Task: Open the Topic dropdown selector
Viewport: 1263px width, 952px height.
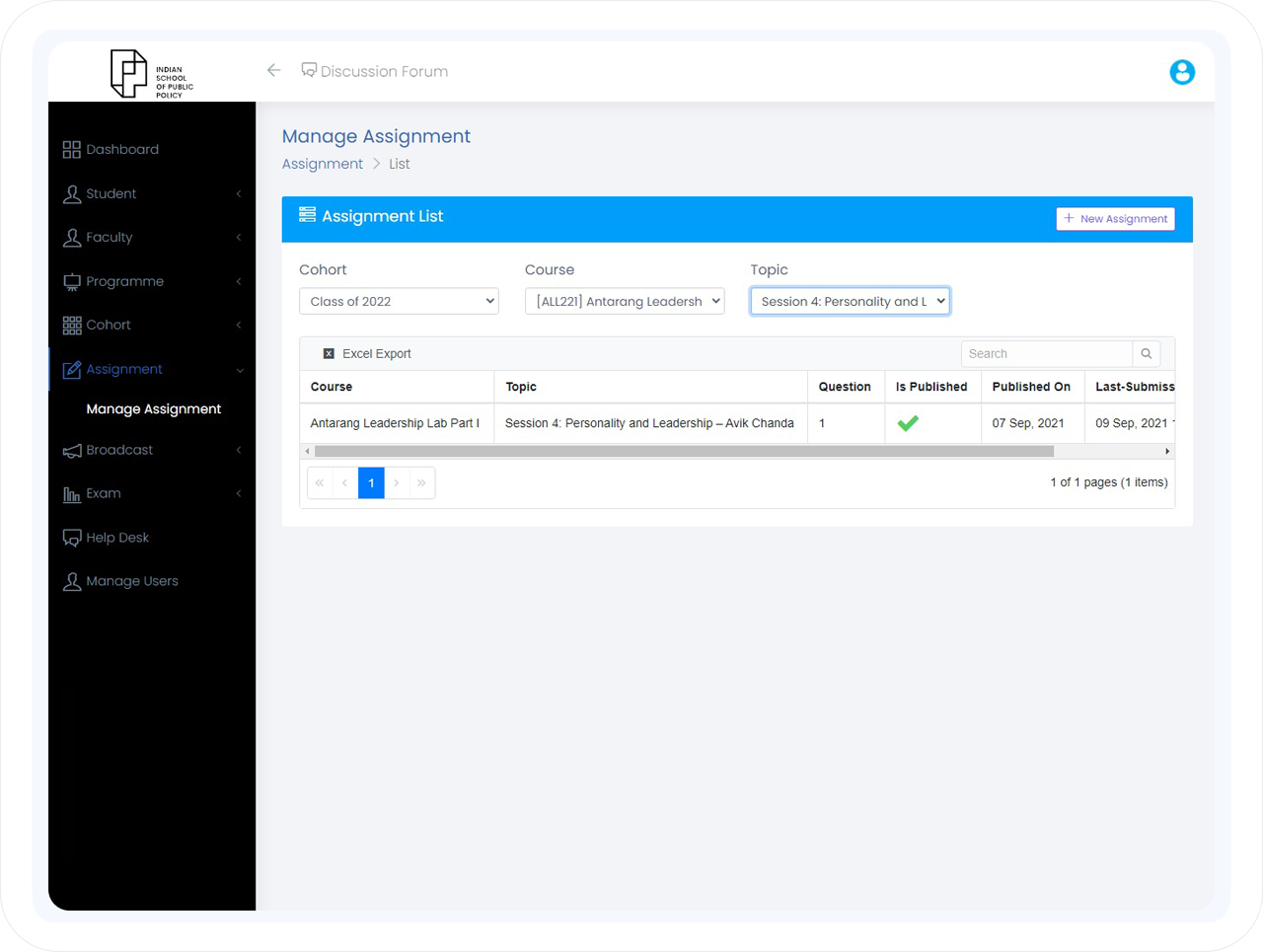Action: point(850,302)
